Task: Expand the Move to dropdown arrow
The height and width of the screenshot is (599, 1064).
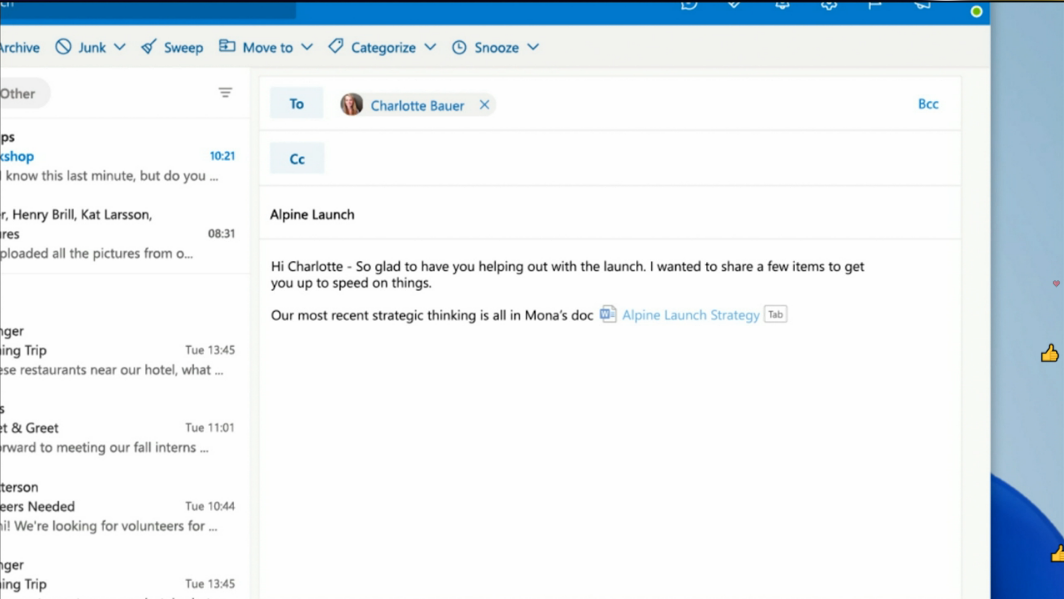Action: click(307, 47)
